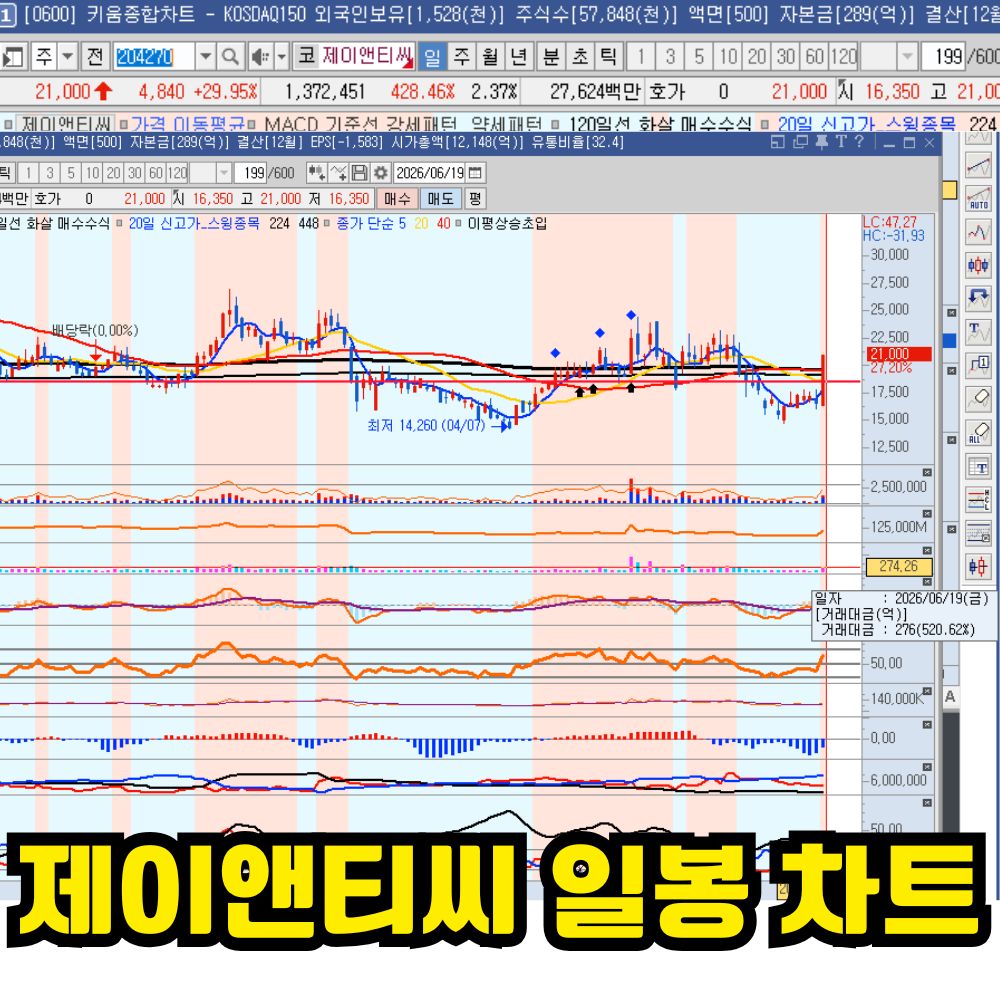Click the blue color swatch beside tool column

(x=949, y=341)
